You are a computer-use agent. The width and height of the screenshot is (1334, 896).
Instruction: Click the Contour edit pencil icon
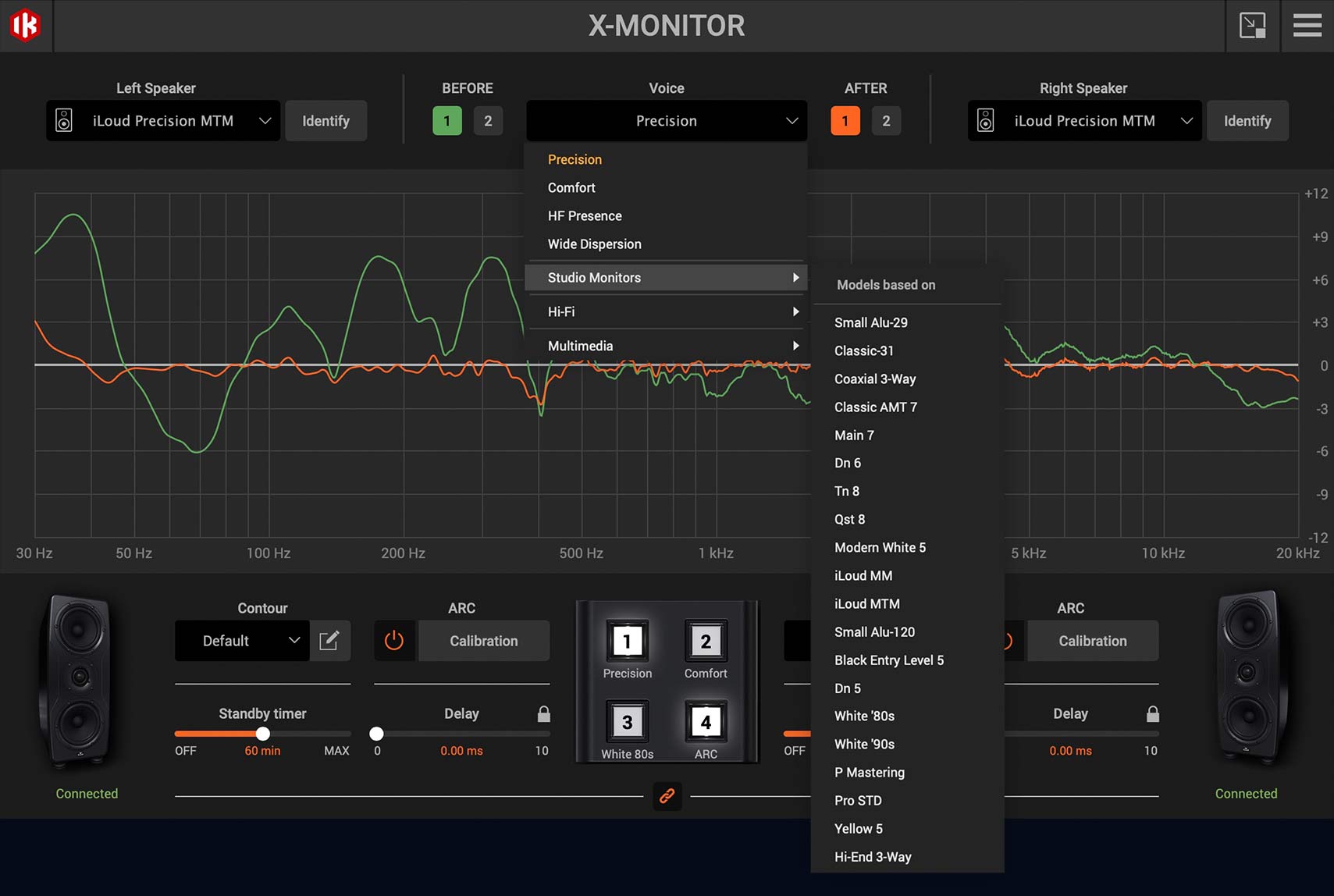[x=330, y=641]
